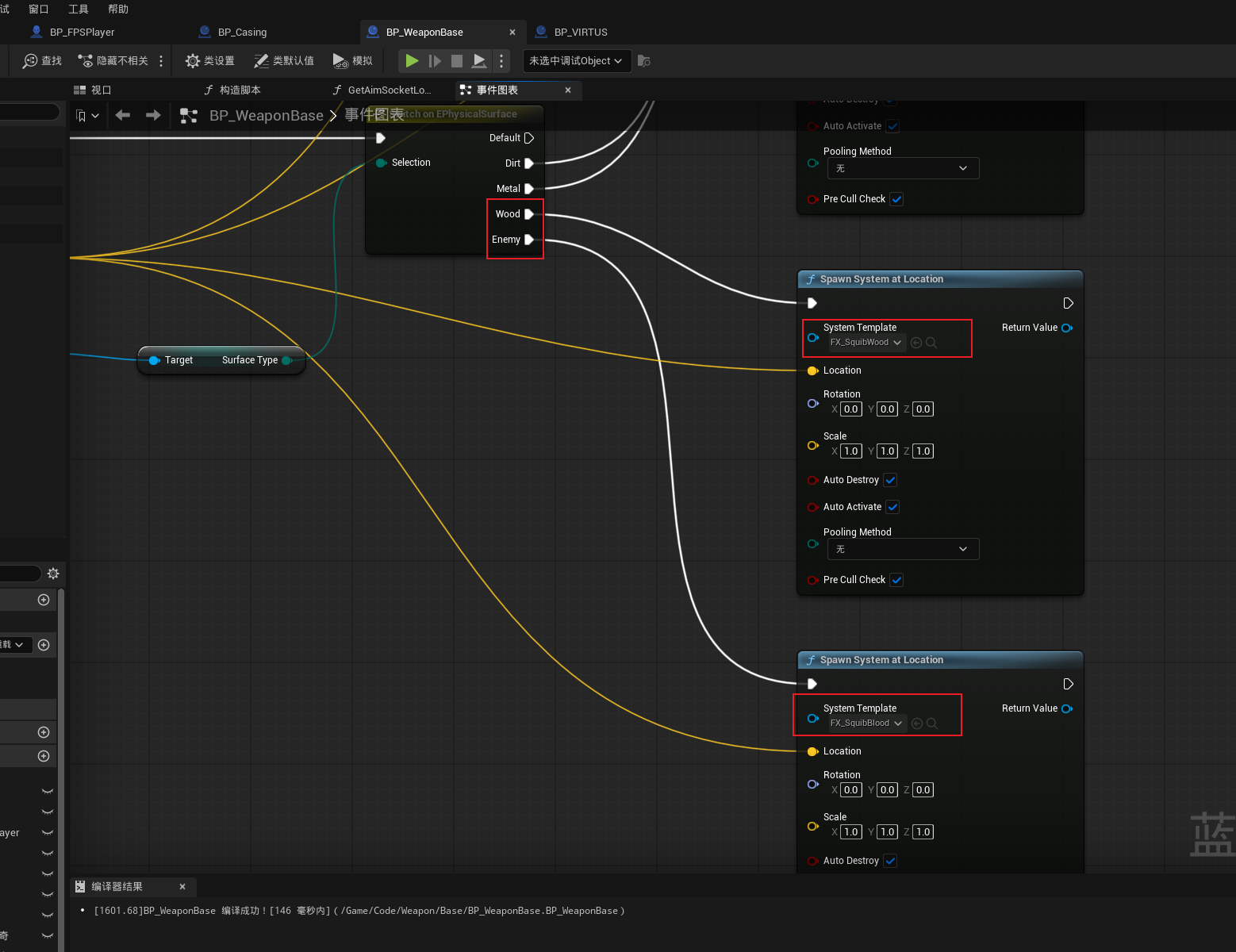Screen dimensions: 1236x952
Task: Click the Dirt exec output pin
Action: 529,163
